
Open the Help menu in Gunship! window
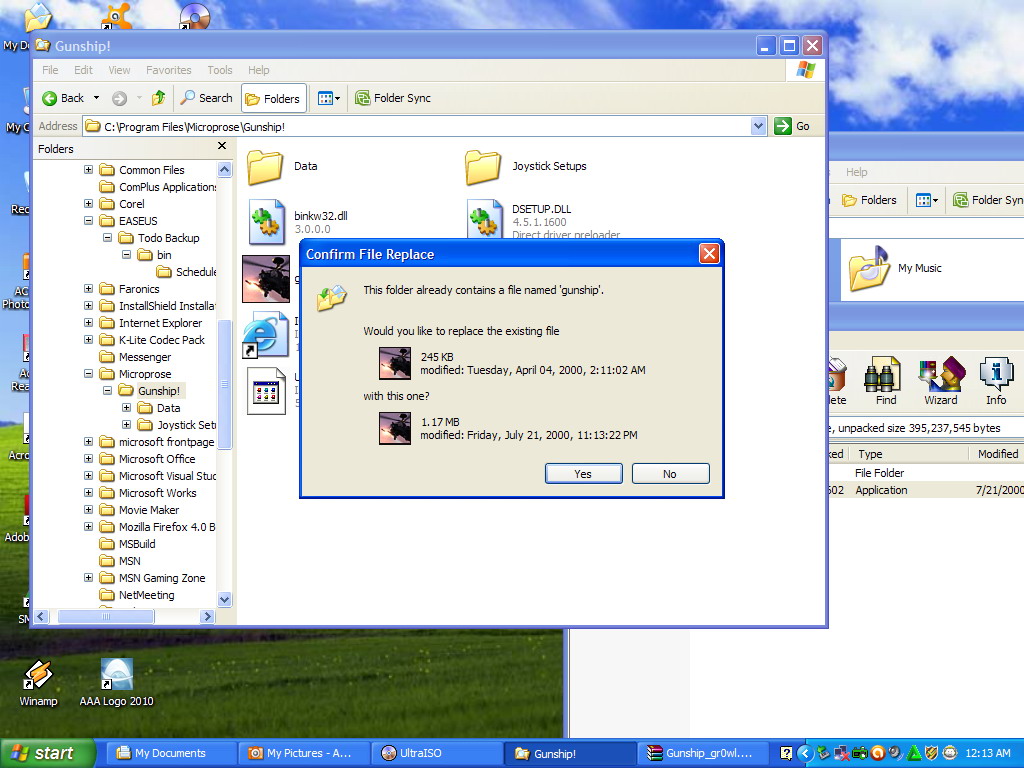point(258,70)
